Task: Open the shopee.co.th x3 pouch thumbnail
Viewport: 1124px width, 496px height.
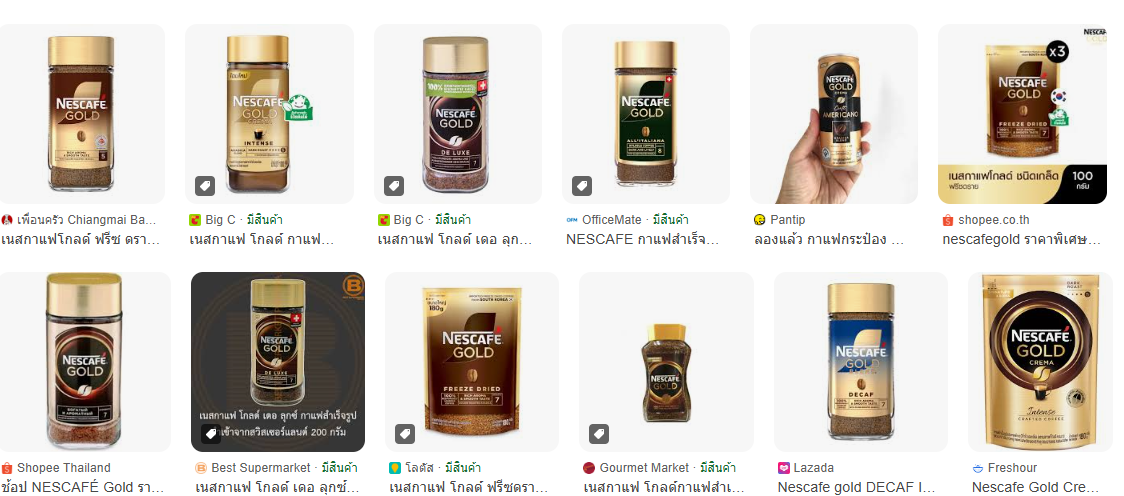Action: 1022,114
